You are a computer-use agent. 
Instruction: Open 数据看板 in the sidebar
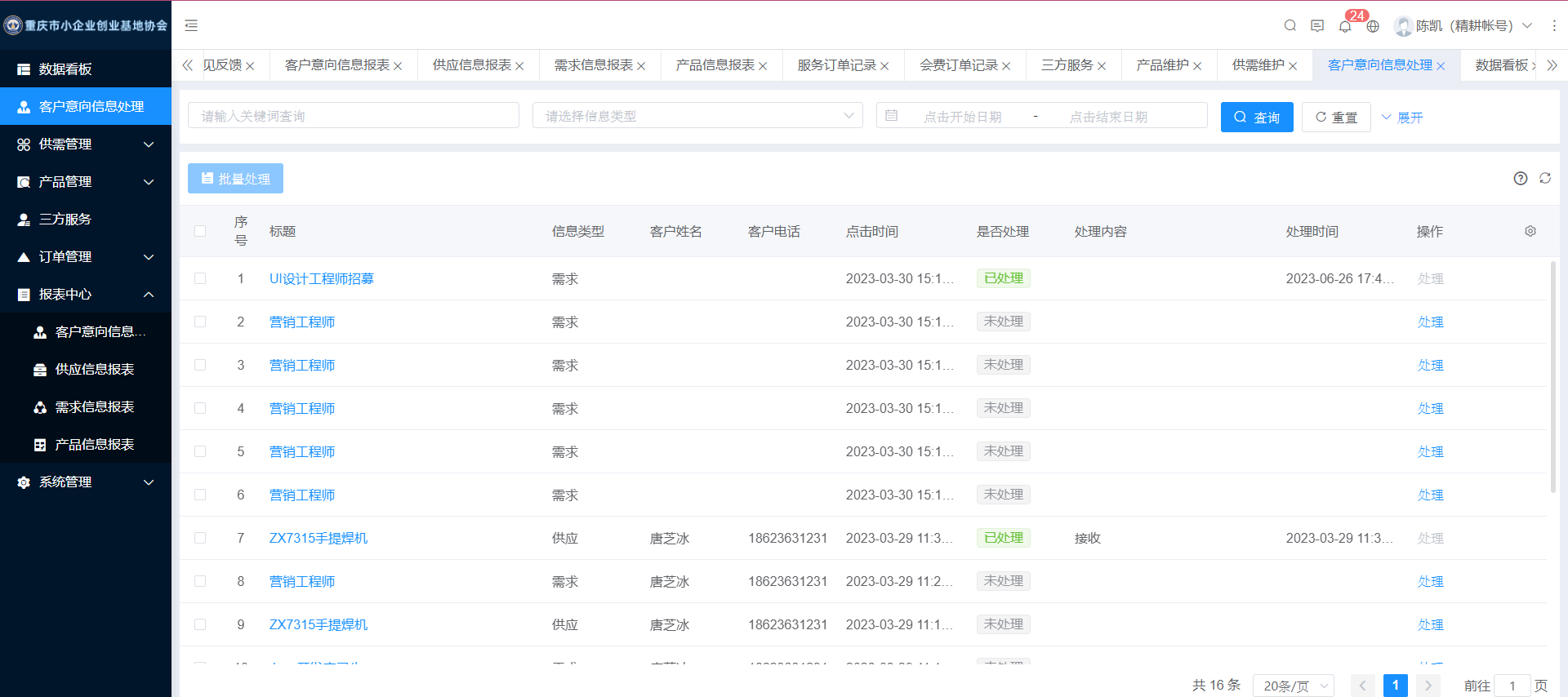[x=86, y=69]
